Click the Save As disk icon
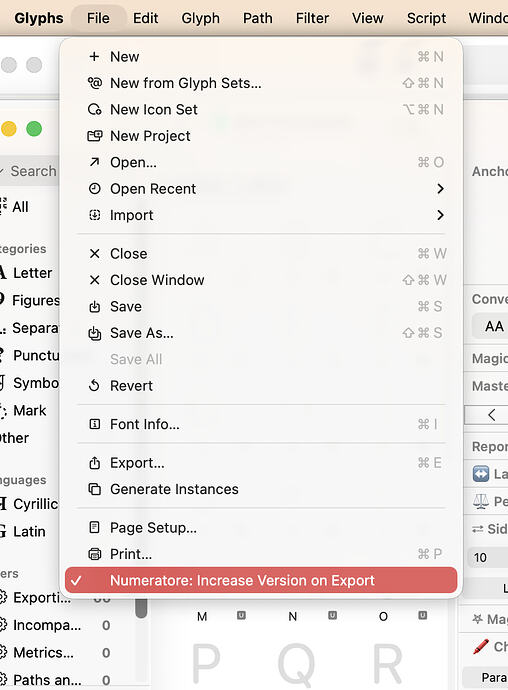 94,333
